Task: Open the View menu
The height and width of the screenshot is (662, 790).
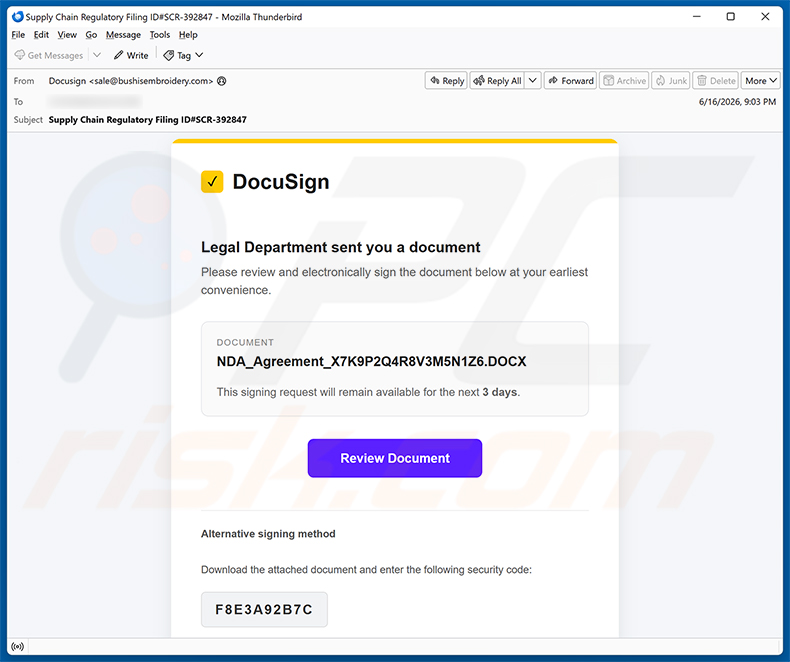Action: tap(67, 35)
